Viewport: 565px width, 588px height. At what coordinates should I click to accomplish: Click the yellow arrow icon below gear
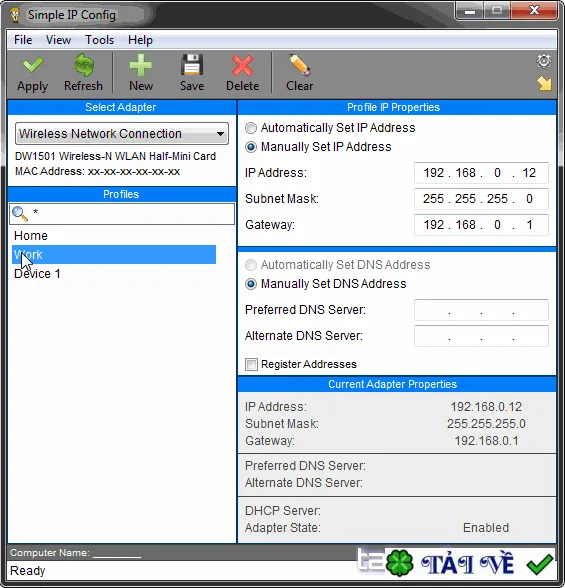click(x=544, y=83)
